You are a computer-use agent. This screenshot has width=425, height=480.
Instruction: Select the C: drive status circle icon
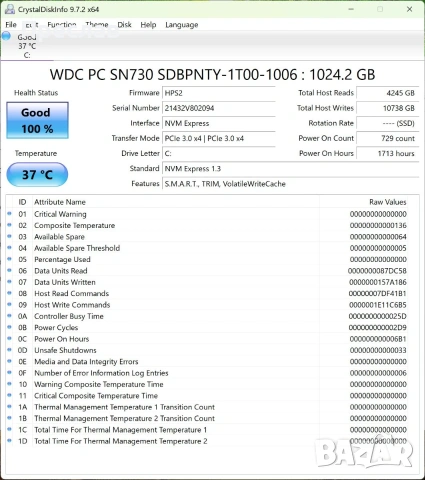[6, 36]
